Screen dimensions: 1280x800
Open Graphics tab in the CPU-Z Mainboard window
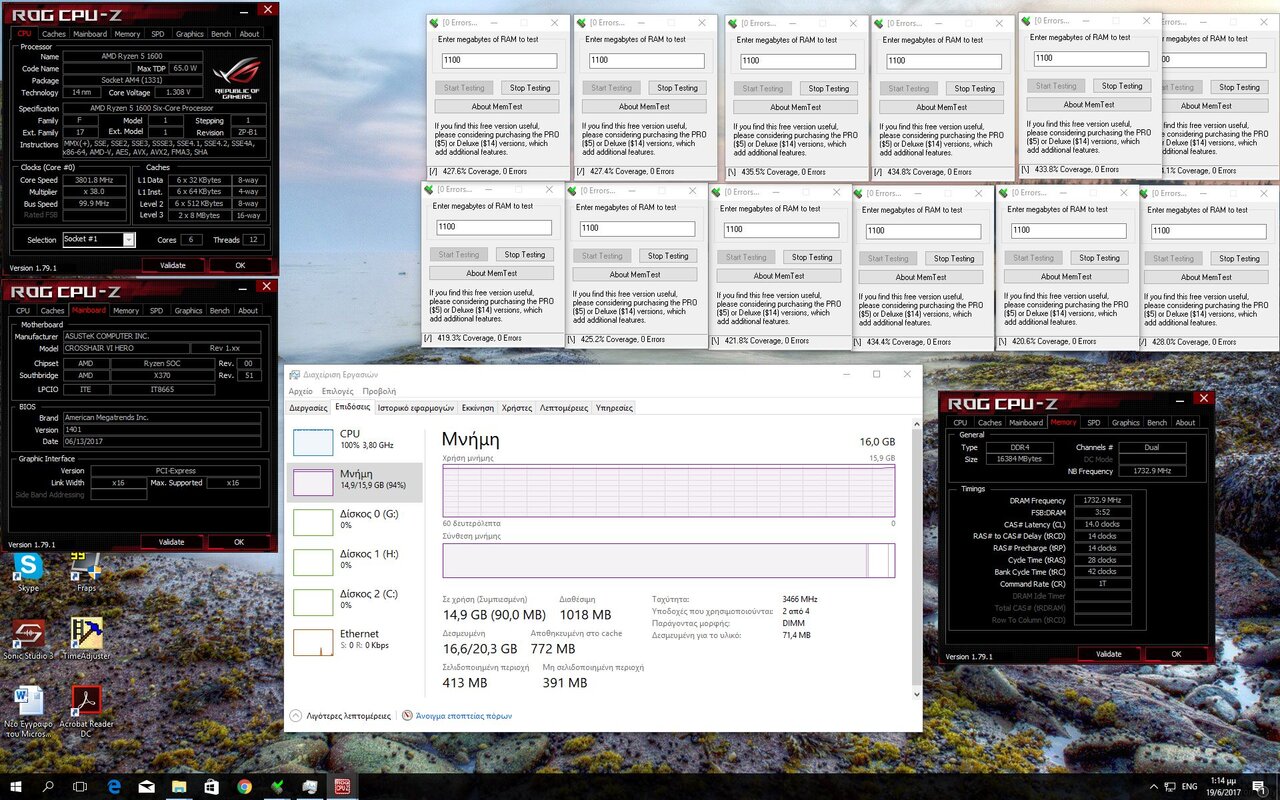[188, 310]
